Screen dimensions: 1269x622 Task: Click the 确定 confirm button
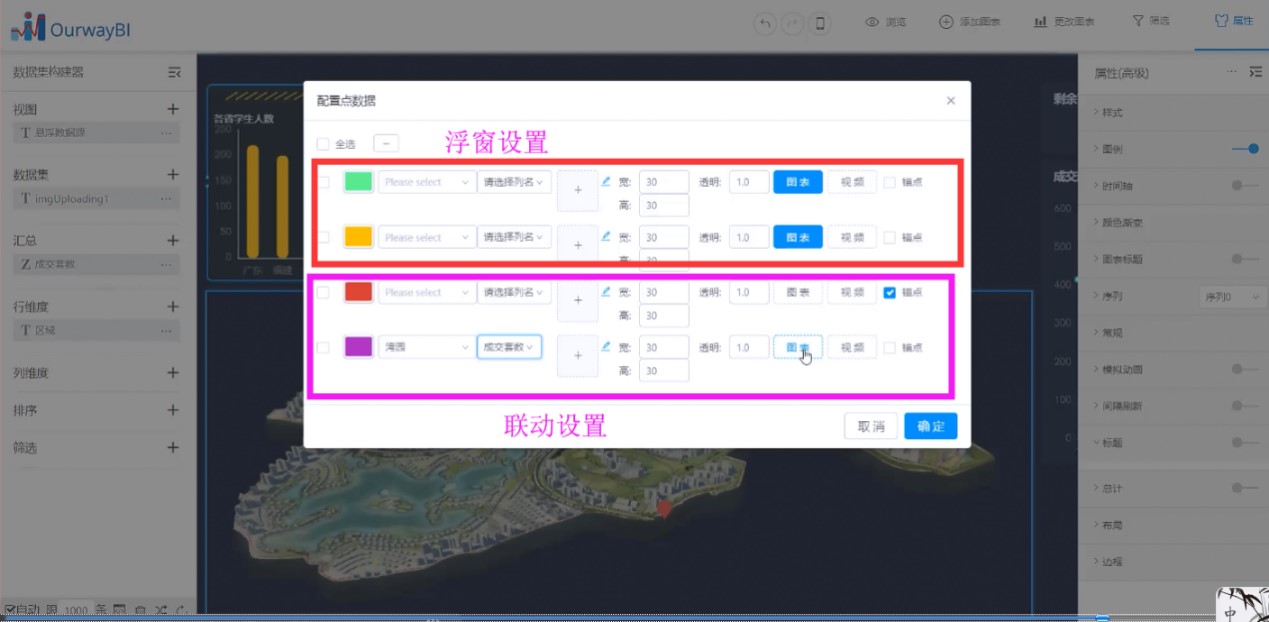930,426
